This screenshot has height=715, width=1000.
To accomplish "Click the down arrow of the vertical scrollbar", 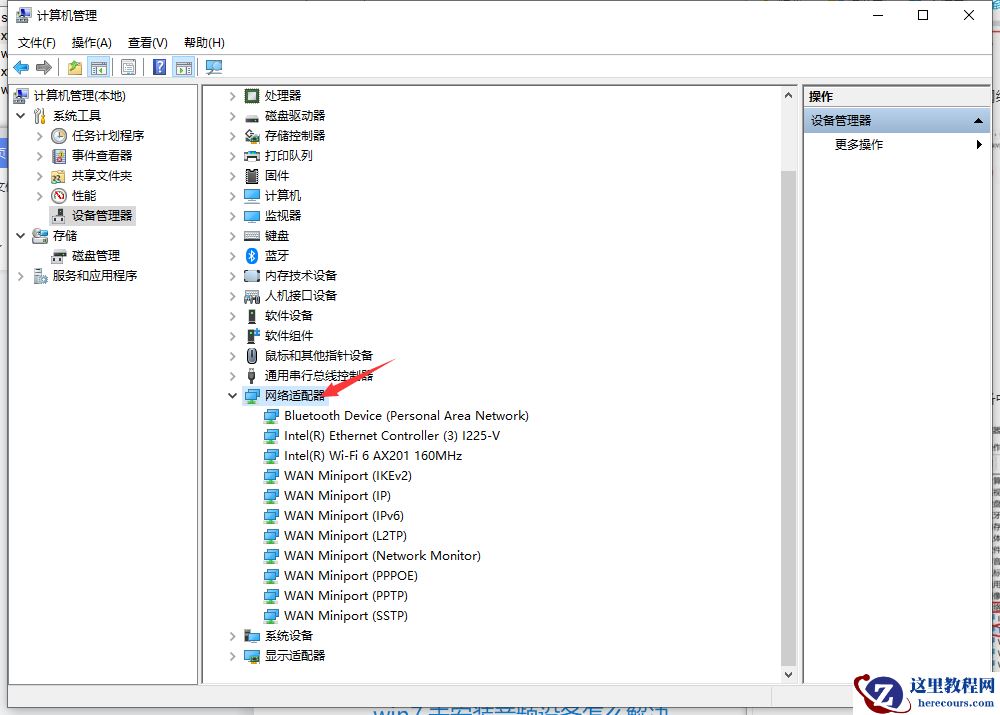I will tap(789, 673).
